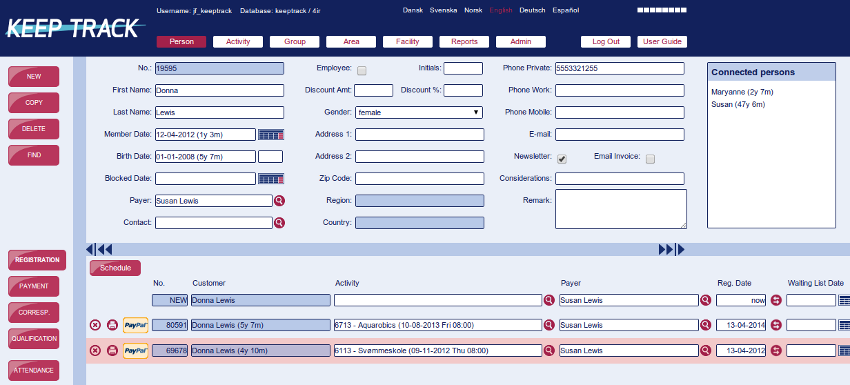
Task: Click the Phone Private field
Action: click(x=620, y=68)
